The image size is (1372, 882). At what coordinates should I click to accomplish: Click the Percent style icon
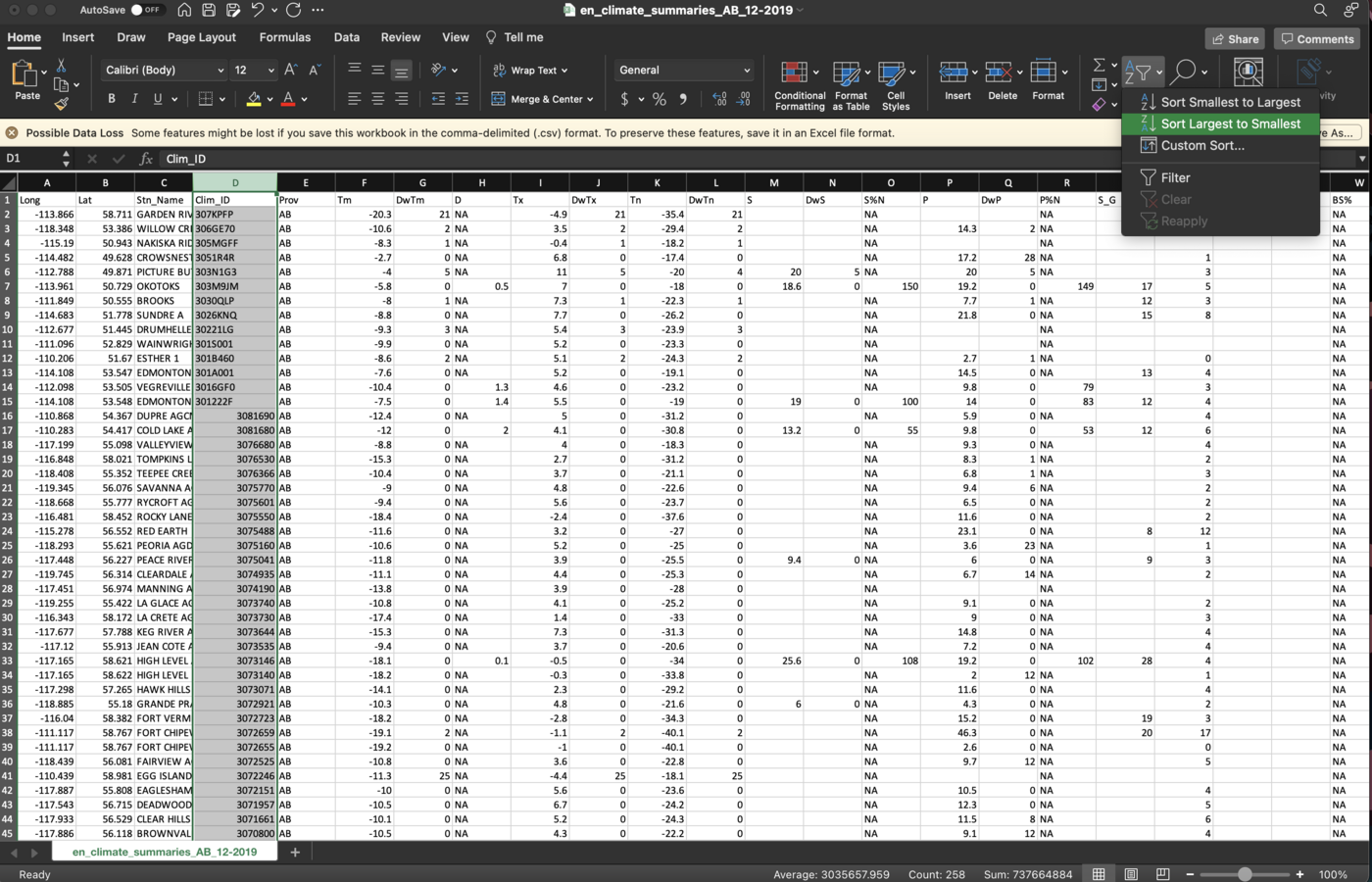pyautogui.click(x=660, y=98)
